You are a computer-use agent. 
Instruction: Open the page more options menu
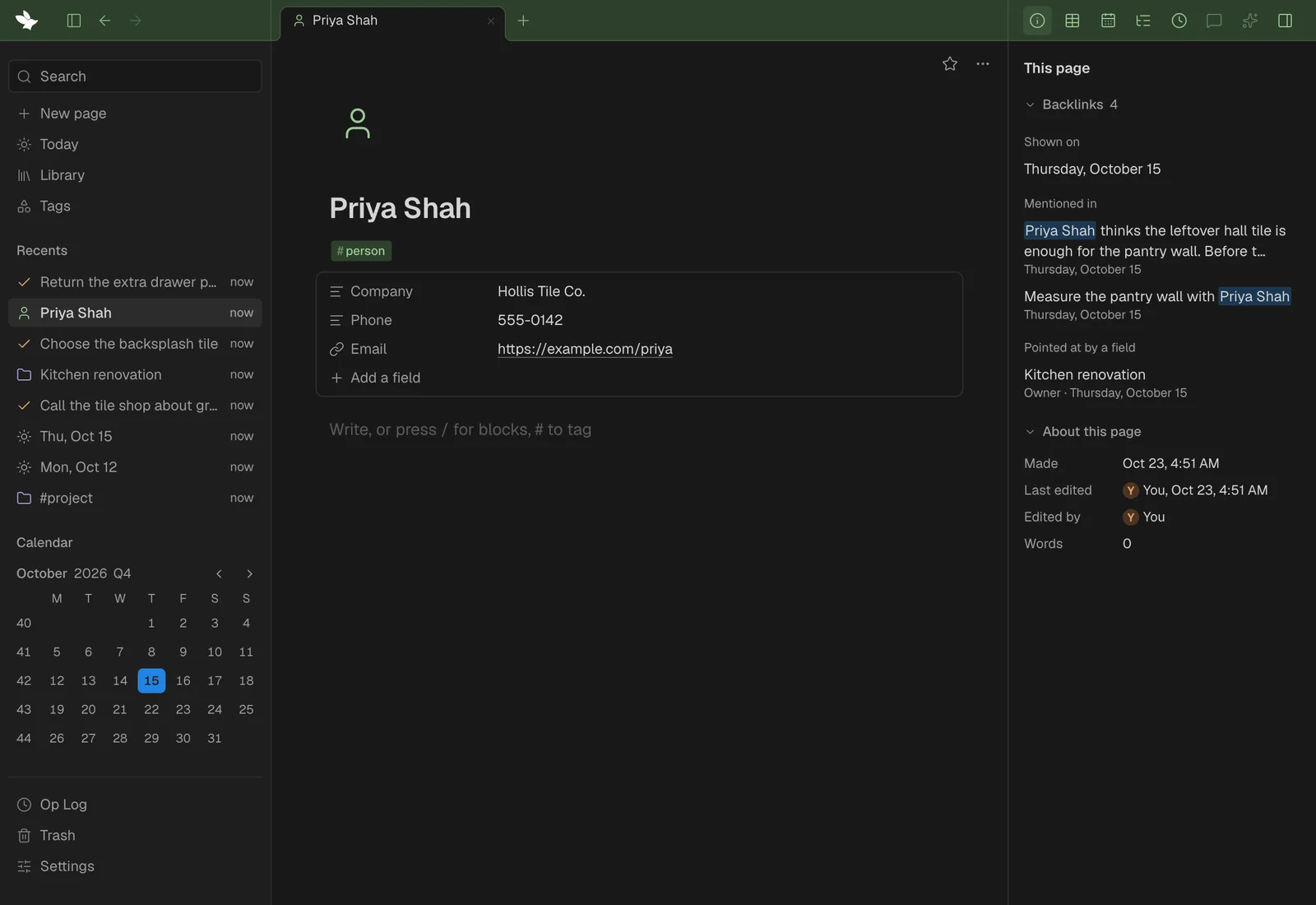983,63
